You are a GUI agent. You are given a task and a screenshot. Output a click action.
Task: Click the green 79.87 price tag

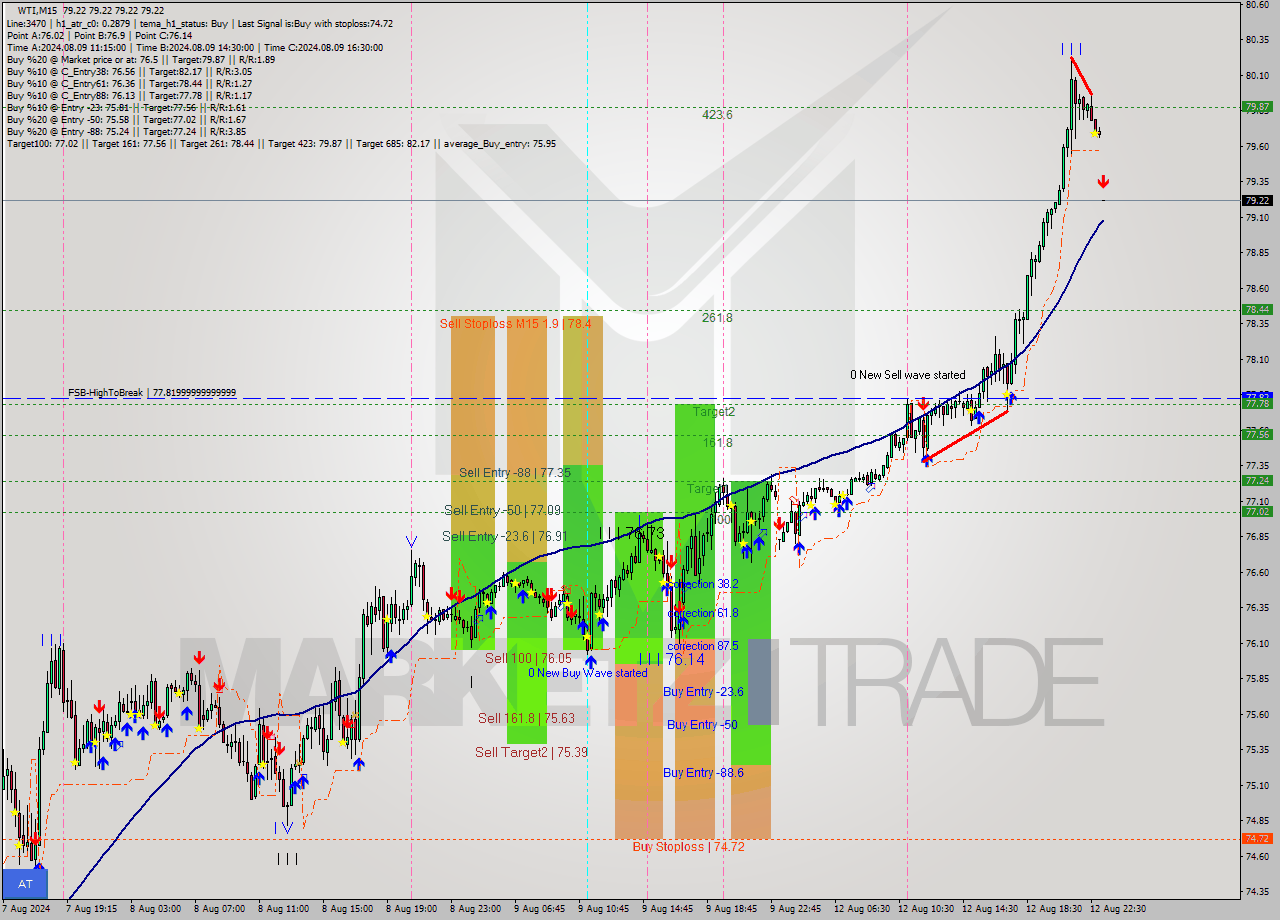tap(1257, 107)
